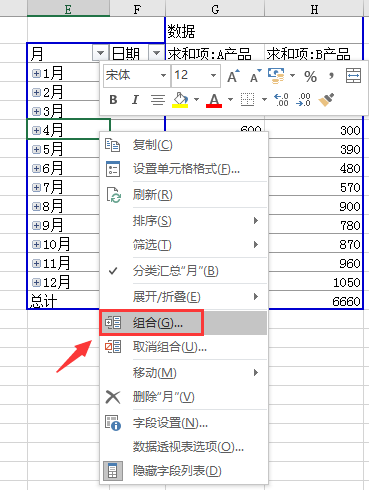Viewport: 369px width, 490px height.
Task: Click merge and center icon
Action: point(353,76)
